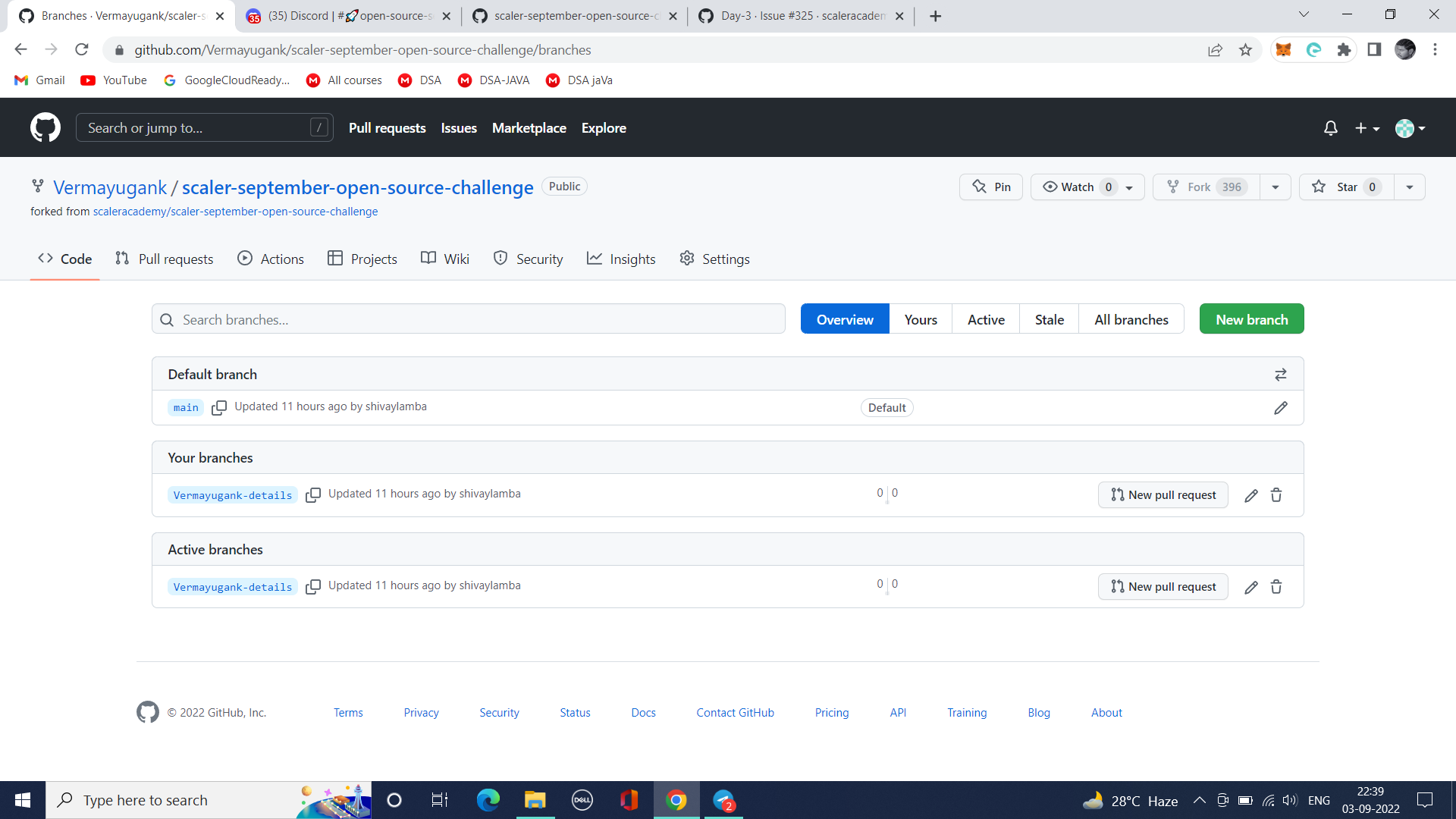The image size is (1456, 819).
Task: Rename the default branch using the pencil icon
Action: pos(1281,407)
